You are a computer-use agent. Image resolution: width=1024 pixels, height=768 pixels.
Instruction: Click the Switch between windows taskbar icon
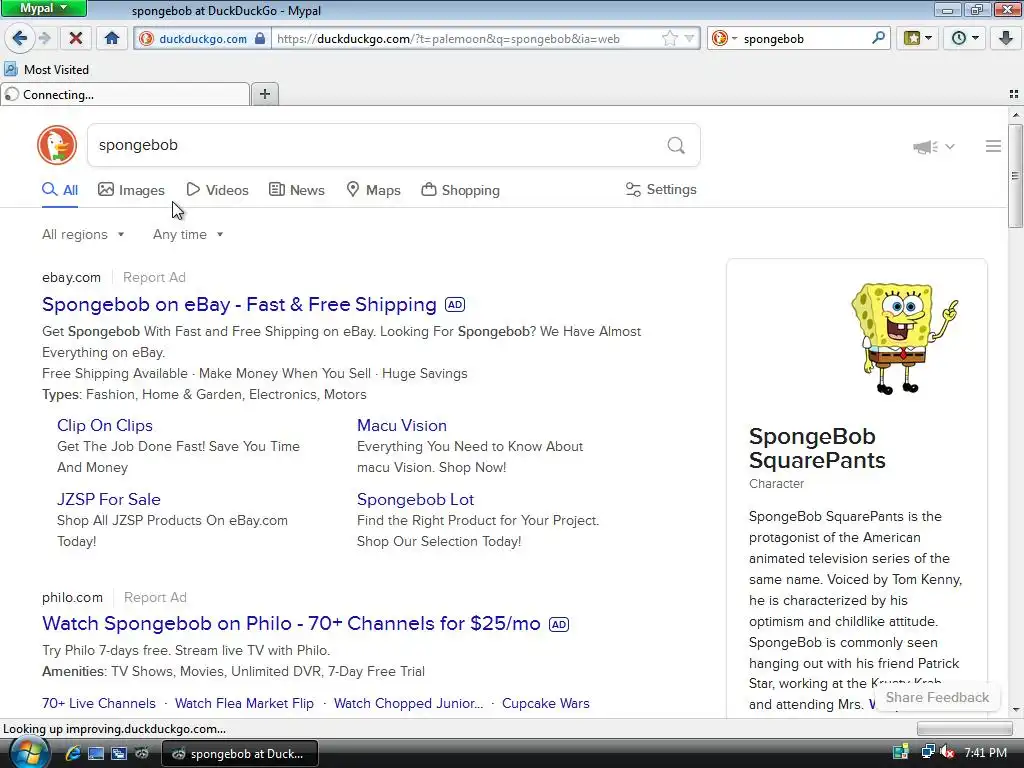click(119, 753)
